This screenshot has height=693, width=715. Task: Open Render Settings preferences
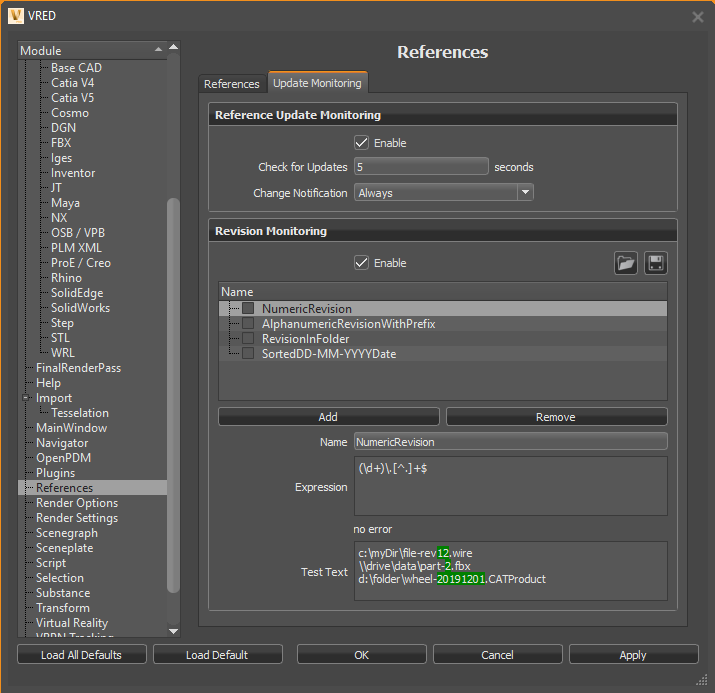(77, 518)
